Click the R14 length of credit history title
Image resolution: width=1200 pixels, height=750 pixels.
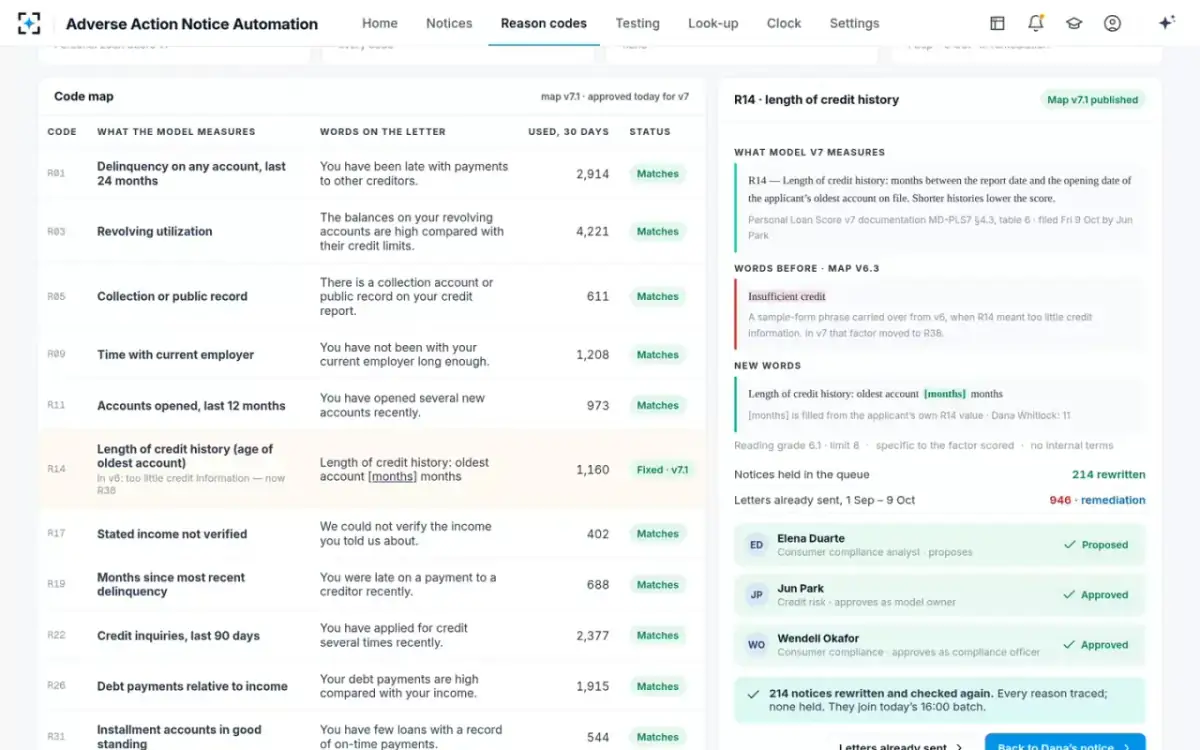point(816,100)
